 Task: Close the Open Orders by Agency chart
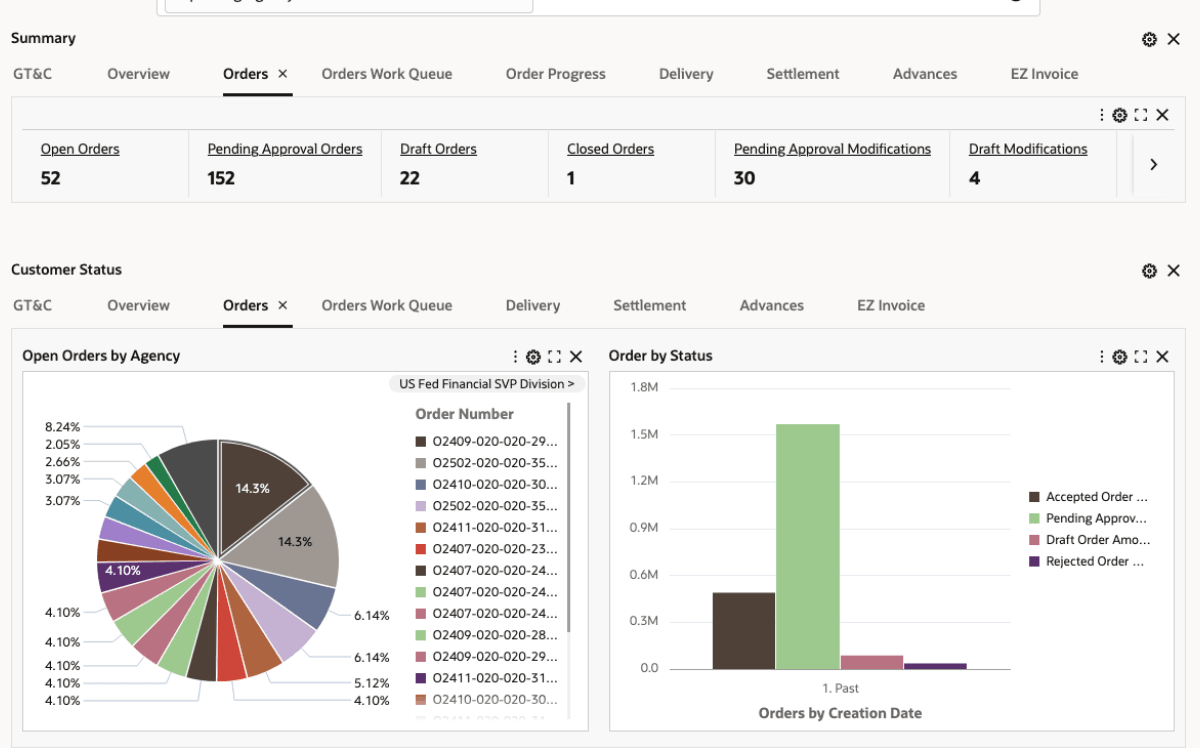(x=576, y=357)
